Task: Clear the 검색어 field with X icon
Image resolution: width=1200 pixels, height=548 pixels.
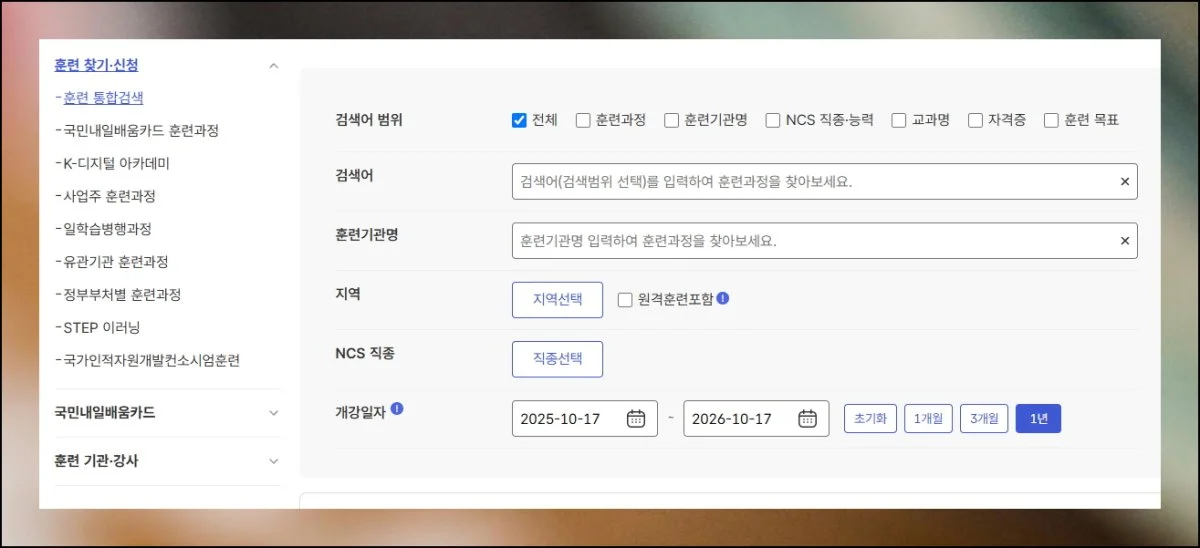Action: coord(1124,182)
